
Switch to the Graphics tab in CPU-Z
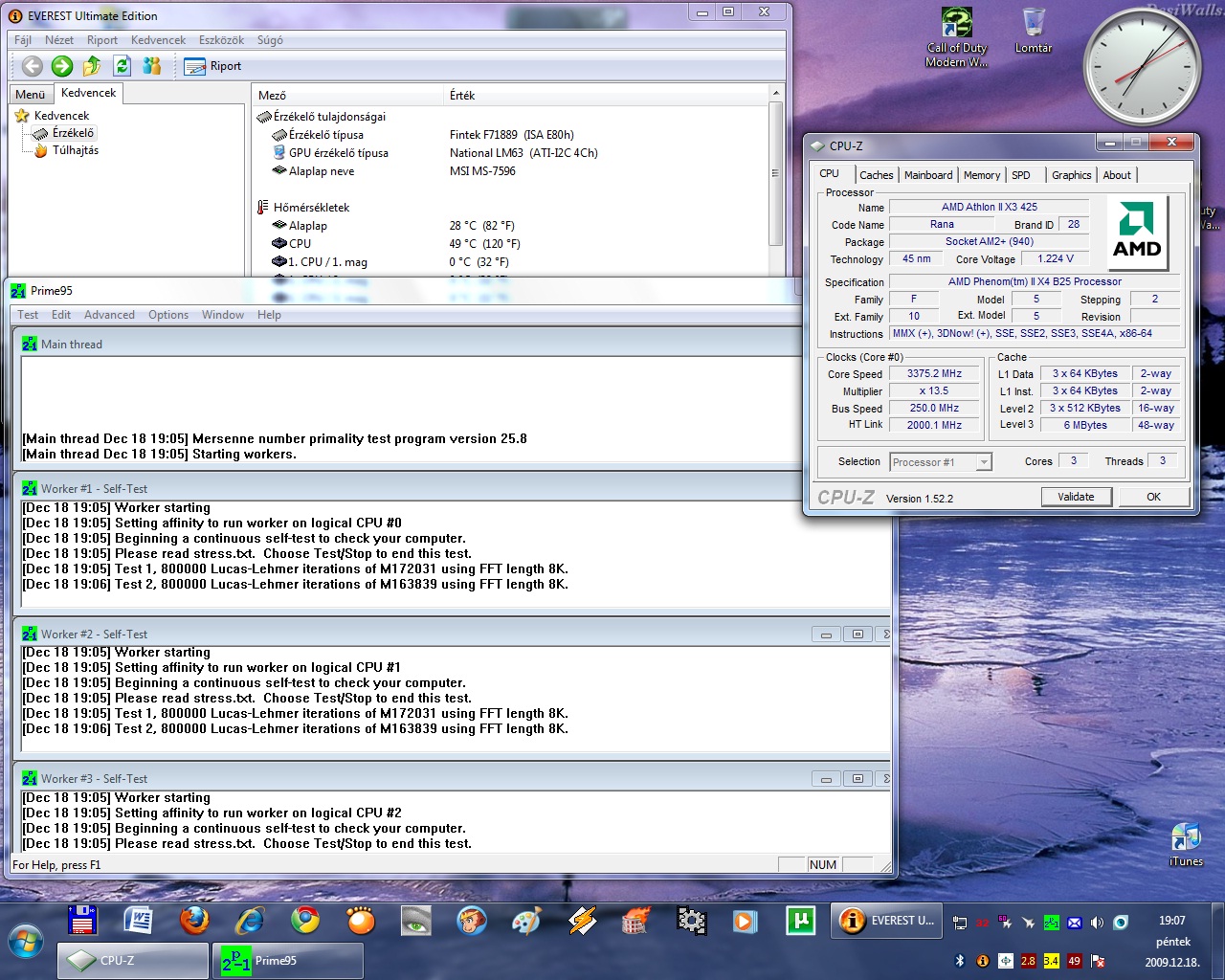tap(1071, 175)
